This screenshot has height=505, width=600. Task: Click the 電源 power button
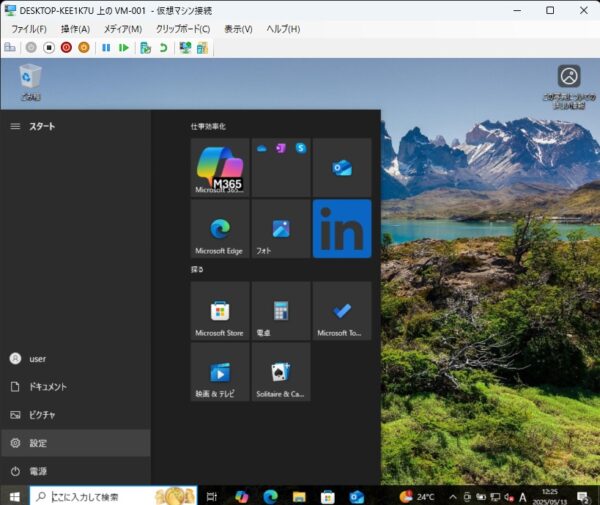(76, 471)
